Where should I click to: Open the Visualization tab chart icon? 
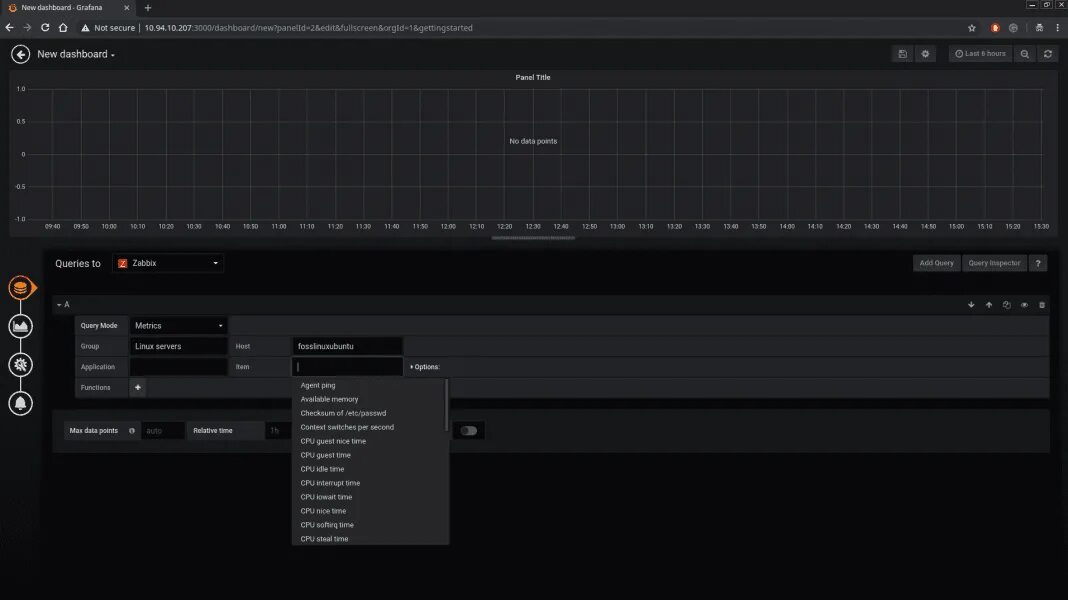click(x=20, y=326)
